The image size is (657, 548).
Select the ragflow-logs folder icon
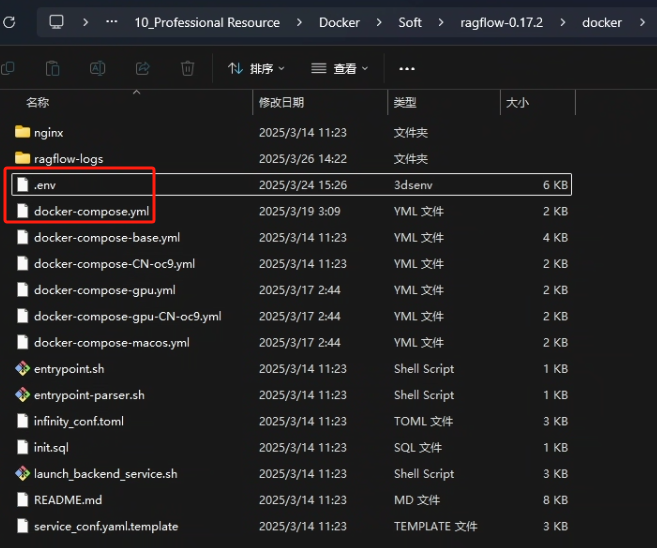pos(22,158)
